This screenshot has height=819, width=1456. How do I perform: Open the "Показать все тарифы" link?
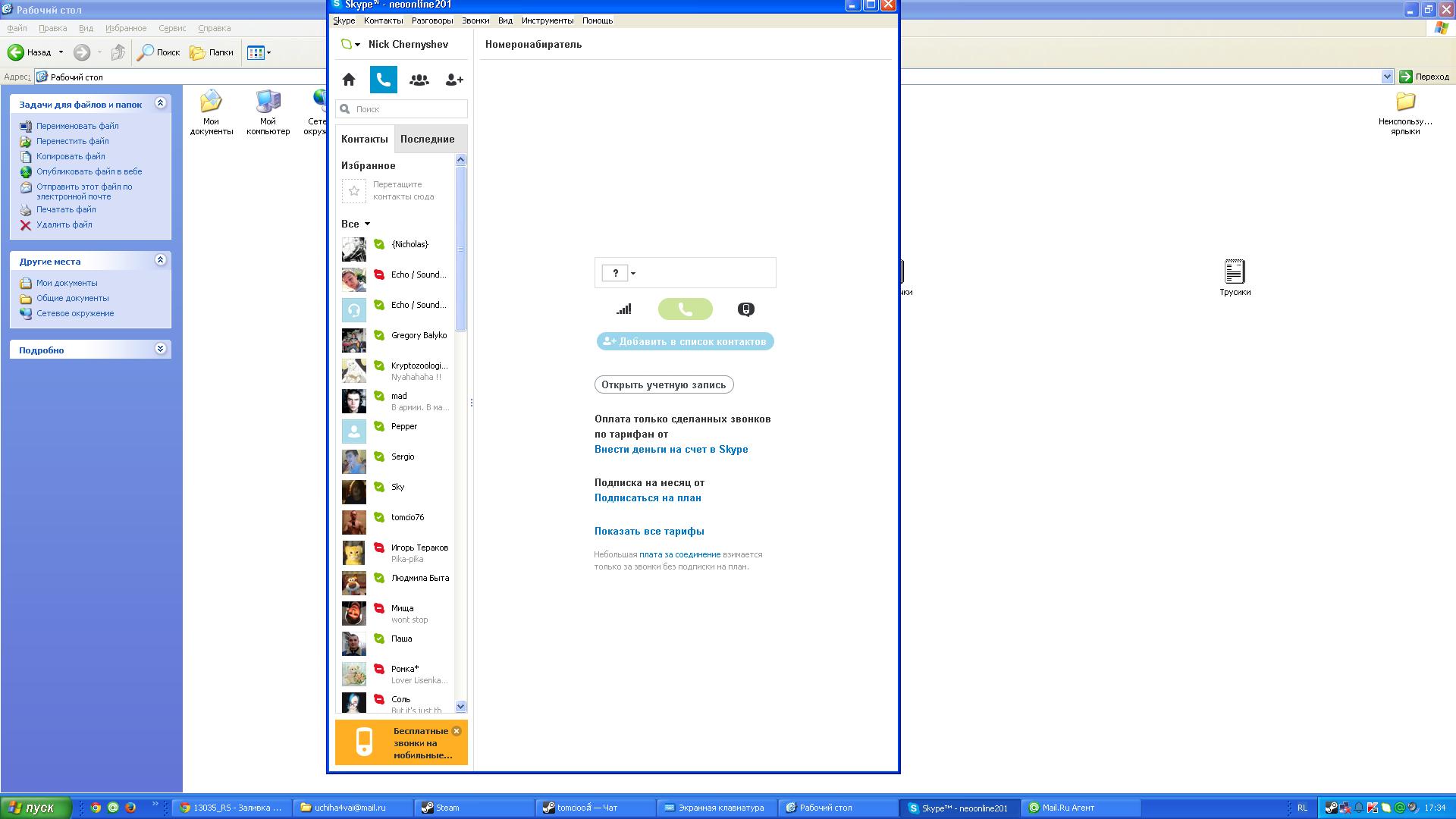(x=649, y=532)
